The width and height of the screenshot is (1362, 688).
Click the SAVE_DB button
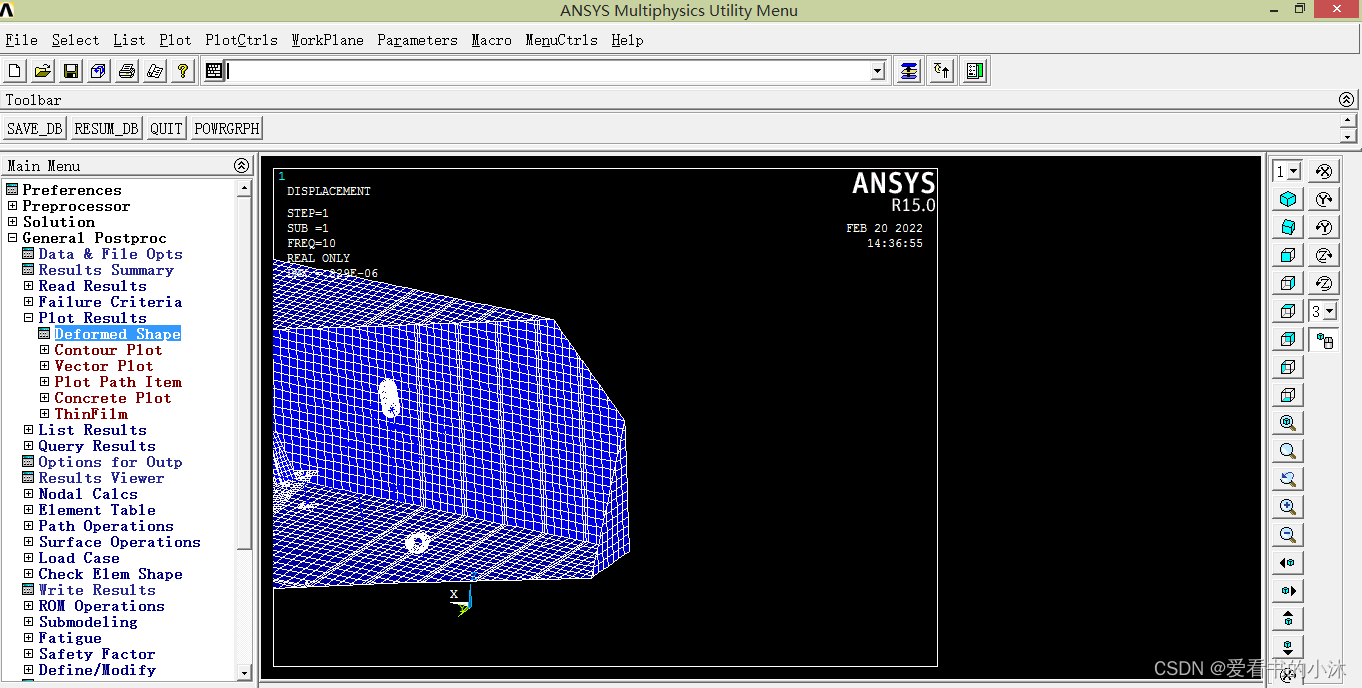point(35,129)
